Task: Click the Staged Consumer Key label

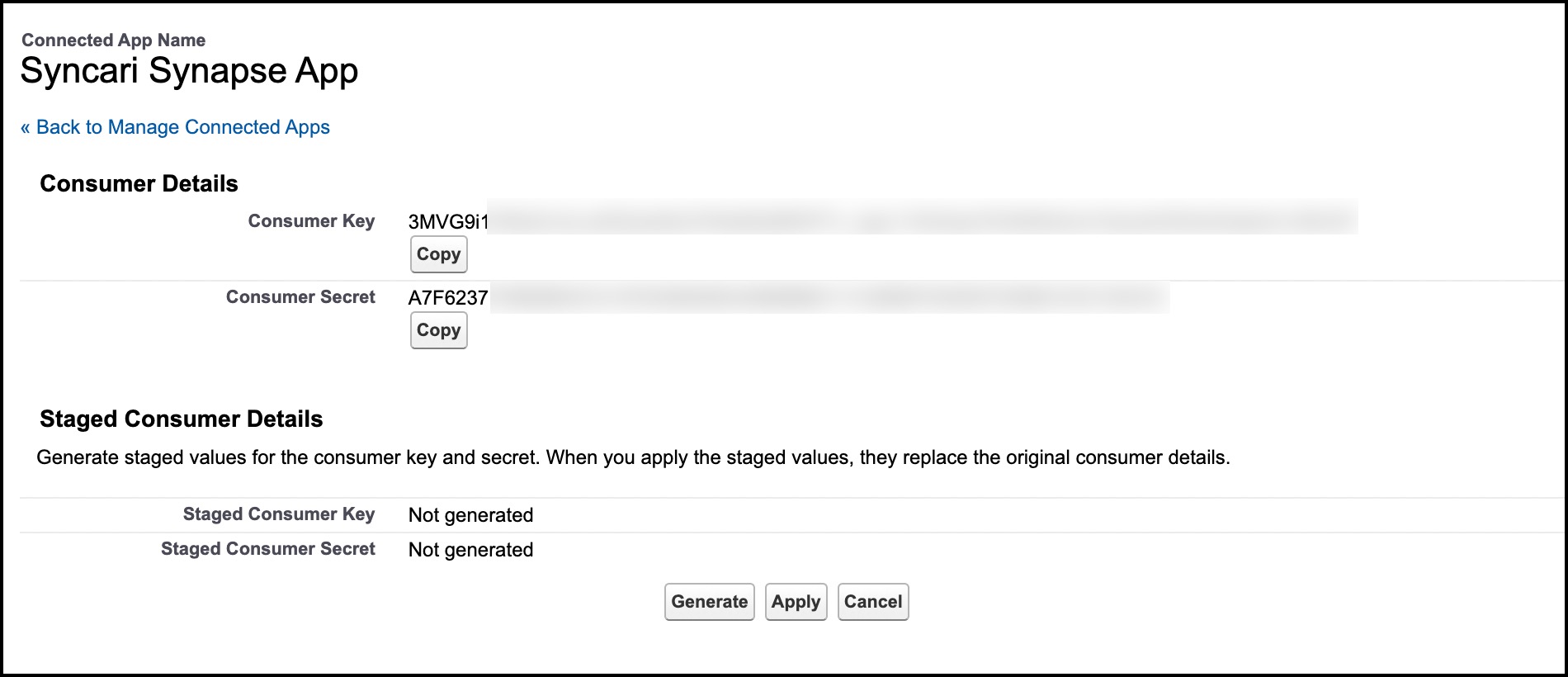Action: 278,514
